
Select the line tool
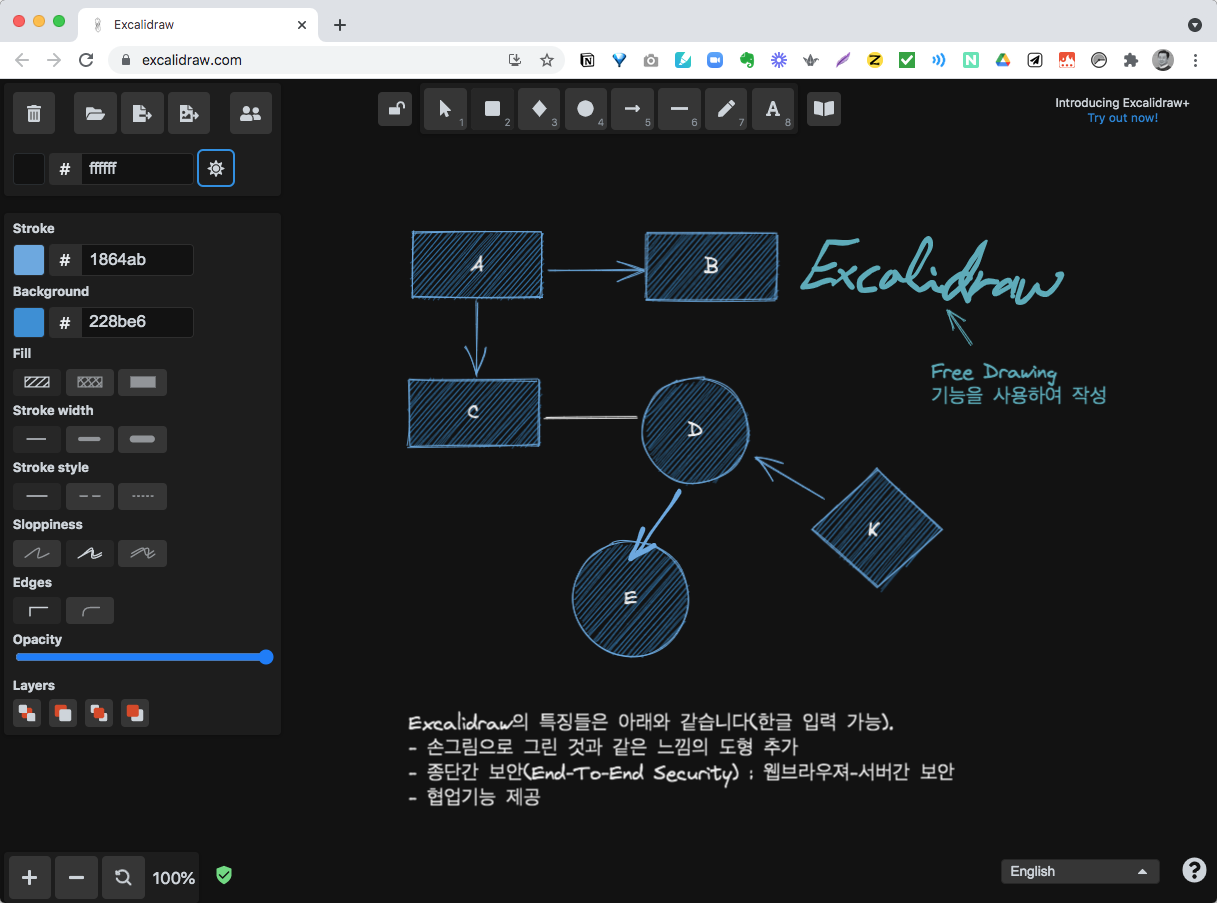(679, 109)
